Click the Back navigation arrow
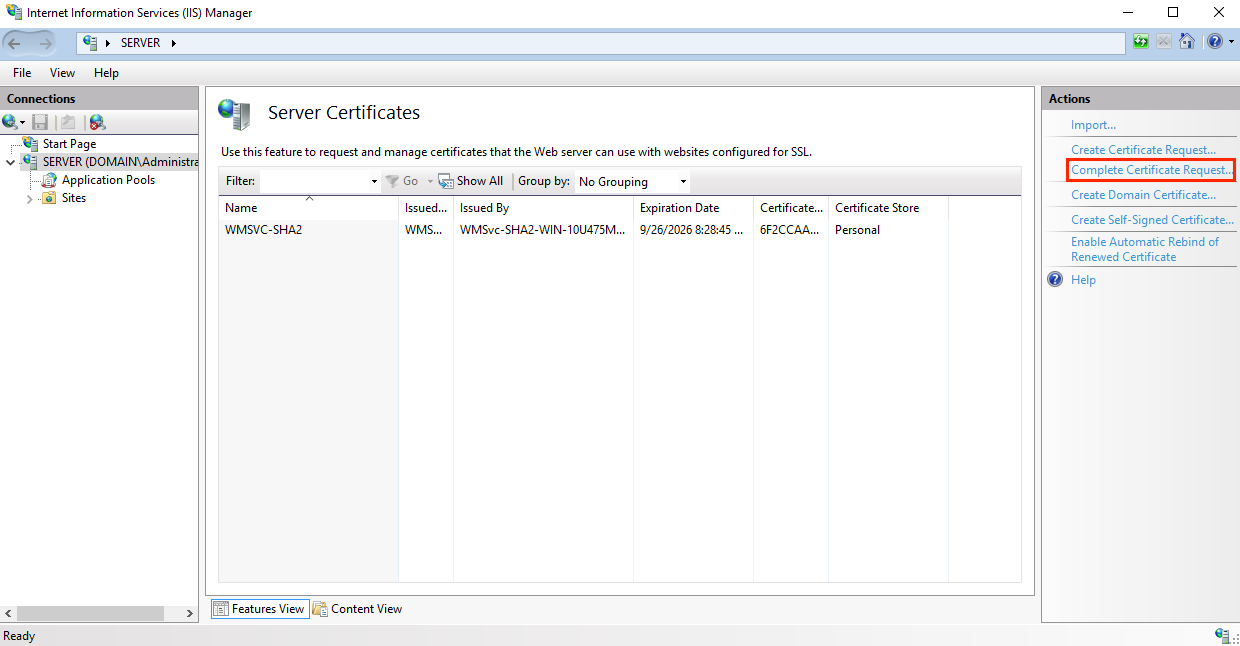1240x646 pixels. point(16,41)
